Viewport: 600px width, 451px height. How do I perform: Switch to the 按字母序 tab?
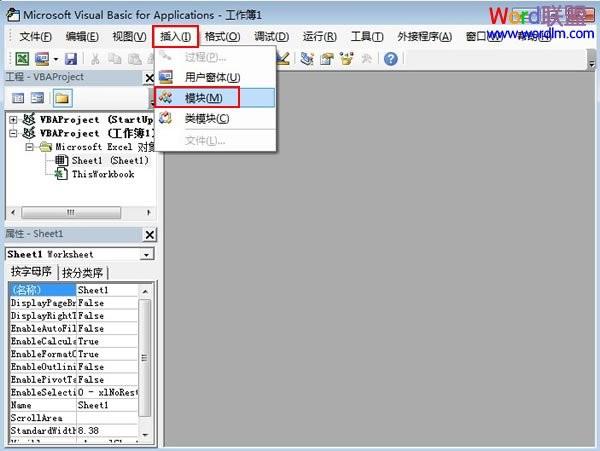(31, 272)
